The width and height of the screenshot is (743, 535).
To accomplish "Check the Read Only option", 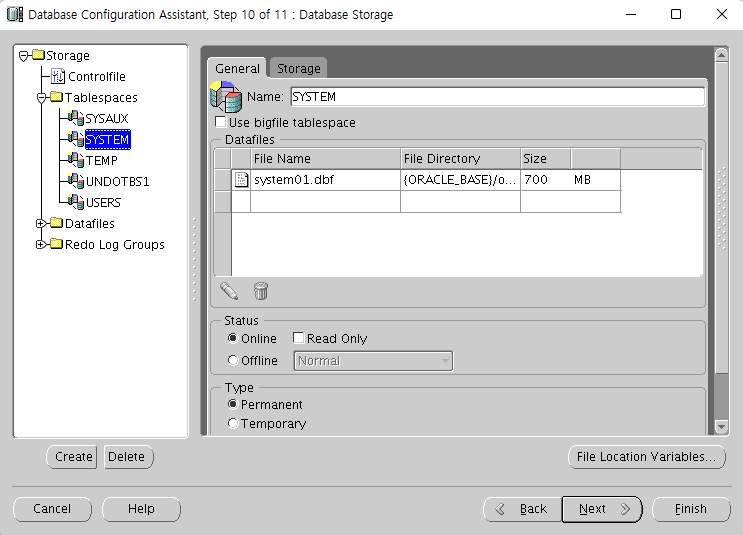I will coord(298,338).
